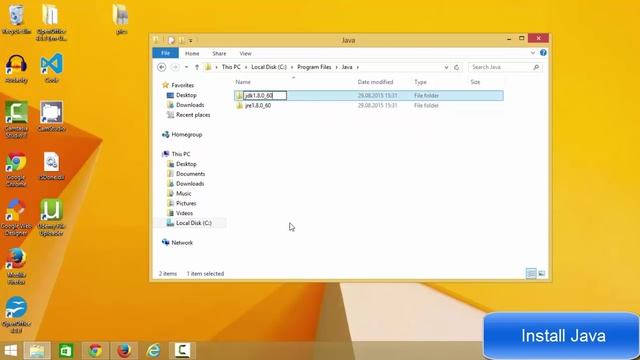This screenshot has width=640, height=360.
Task: Sort by Date modified column header
Action: pyautogui.click(x=375, y=82)
